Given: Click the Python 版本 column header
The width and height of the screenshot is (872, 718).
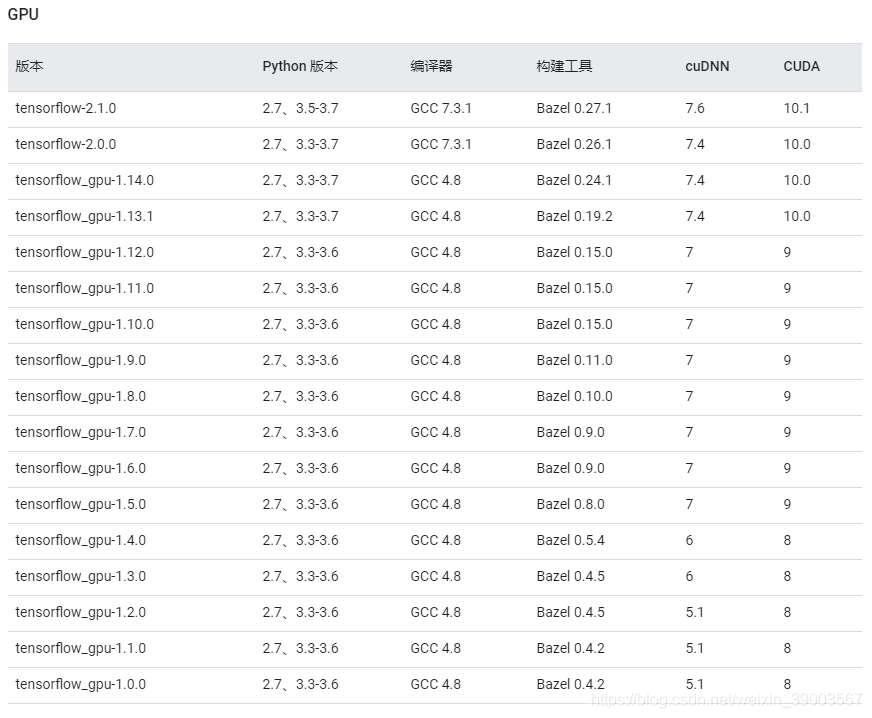Looking at the screenshot, I should tap(300, 66).
